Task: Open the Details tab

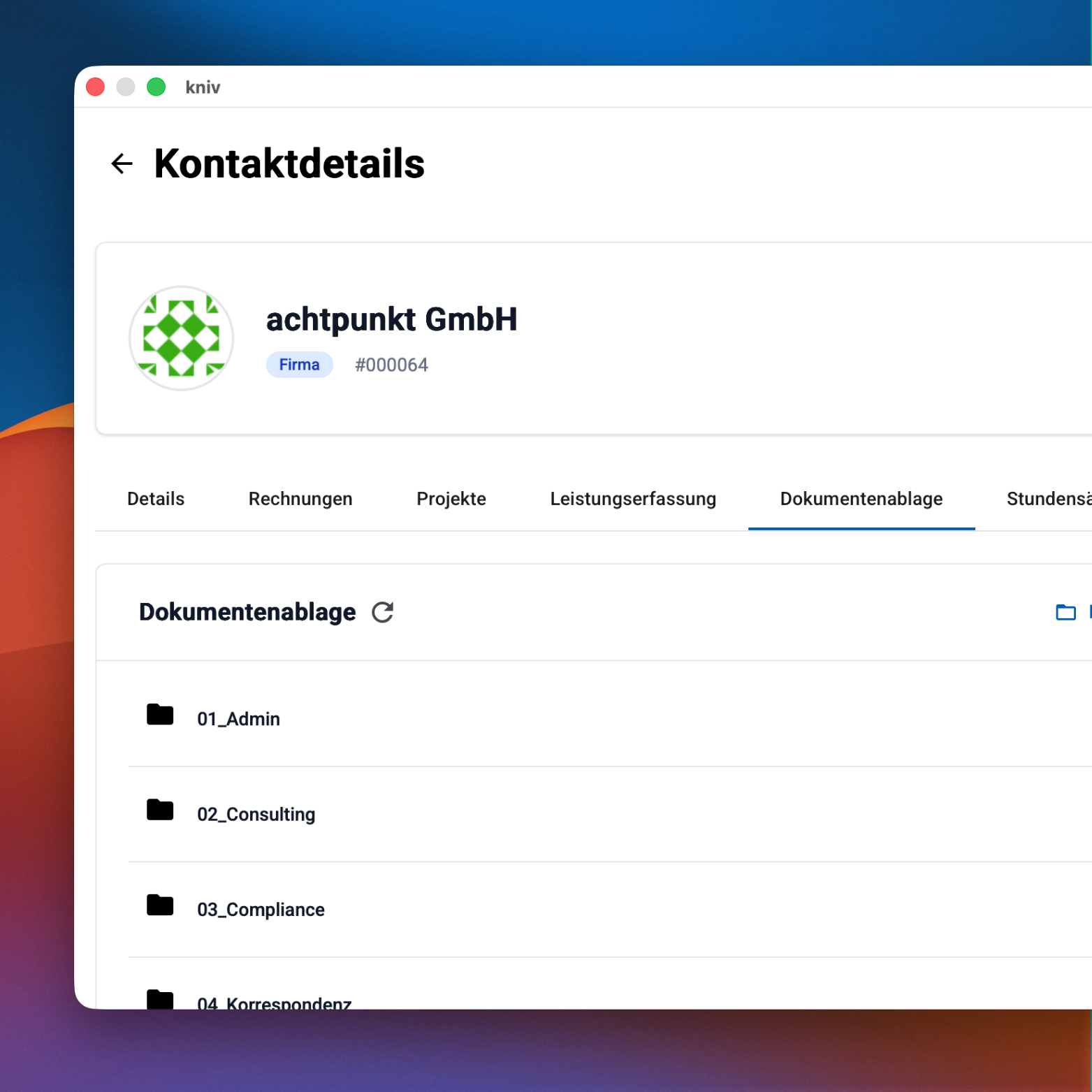Action: coord(155,499)
